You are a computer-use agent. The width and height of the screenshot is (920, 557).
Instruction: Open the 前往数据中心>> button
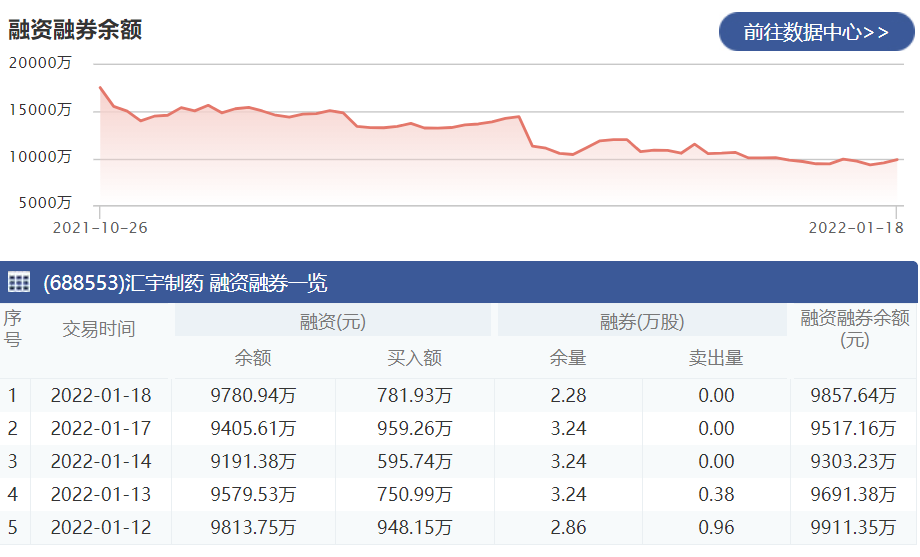coord(816,32)
